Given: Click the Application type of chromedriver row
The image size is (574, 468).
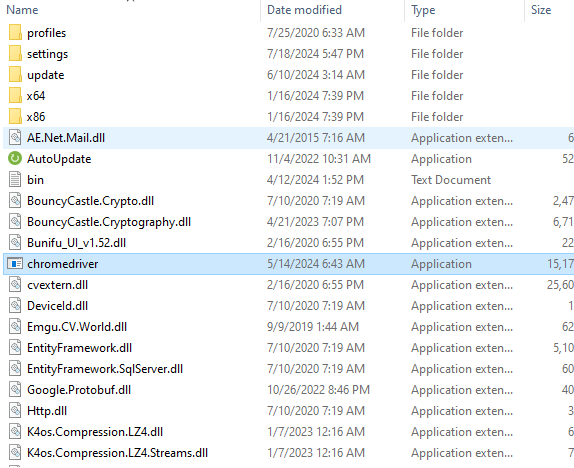Looking at the screenshot, I should pyautogui.click(x=441, y=264).
